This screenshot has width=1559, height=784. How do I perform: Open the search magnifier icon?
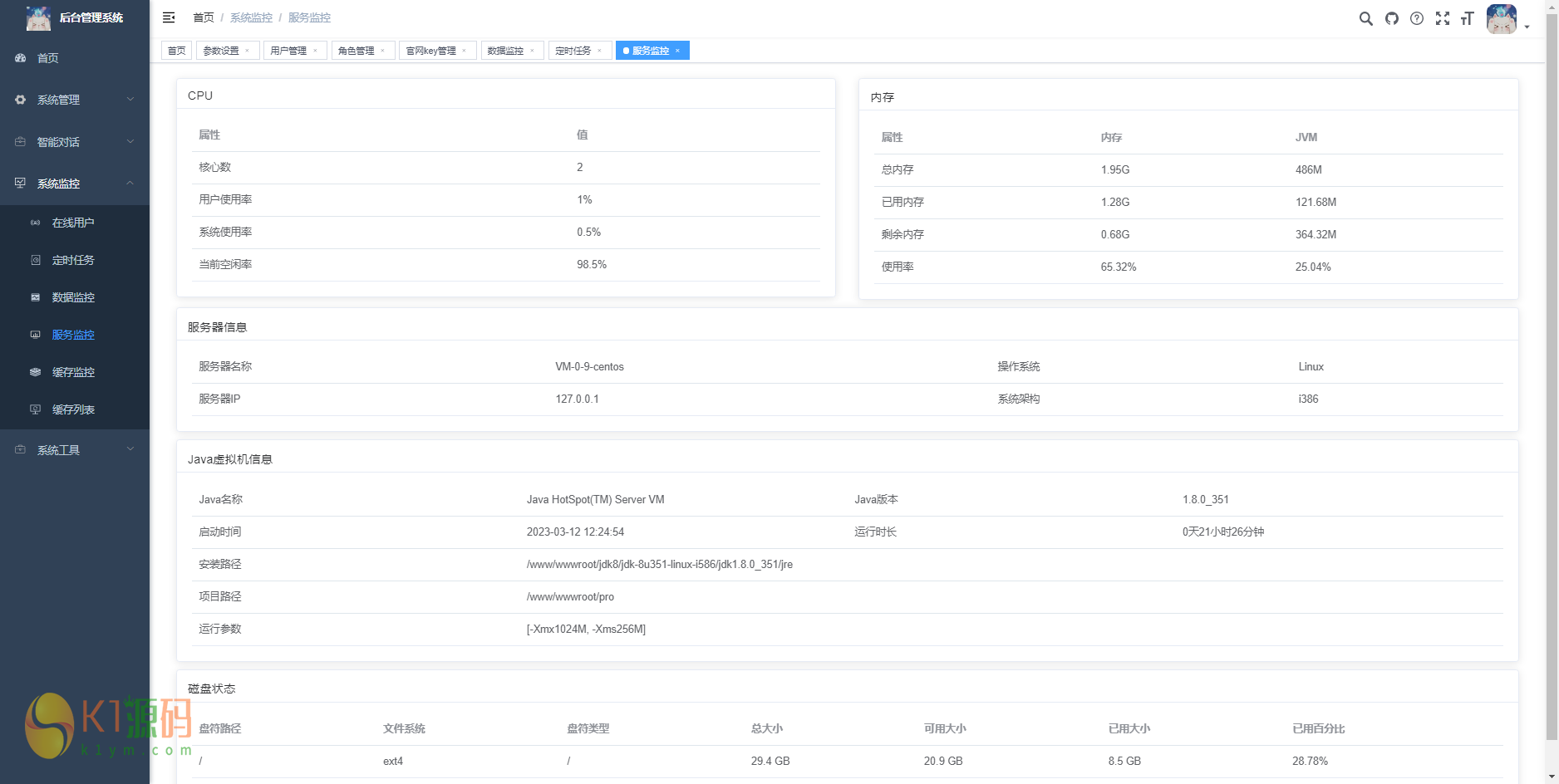pos(1365,18)
